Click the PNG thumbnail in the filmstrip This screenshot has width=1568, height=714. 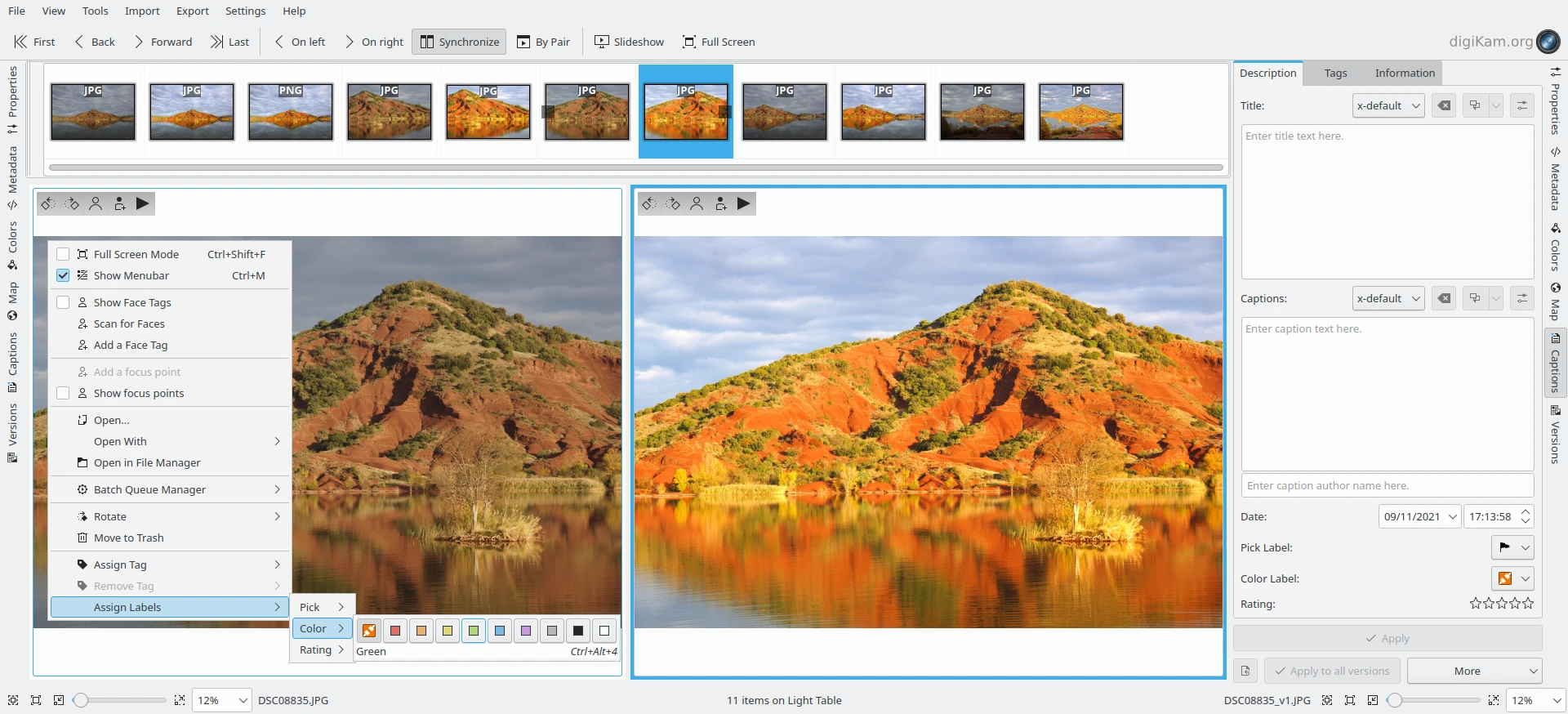291,112
